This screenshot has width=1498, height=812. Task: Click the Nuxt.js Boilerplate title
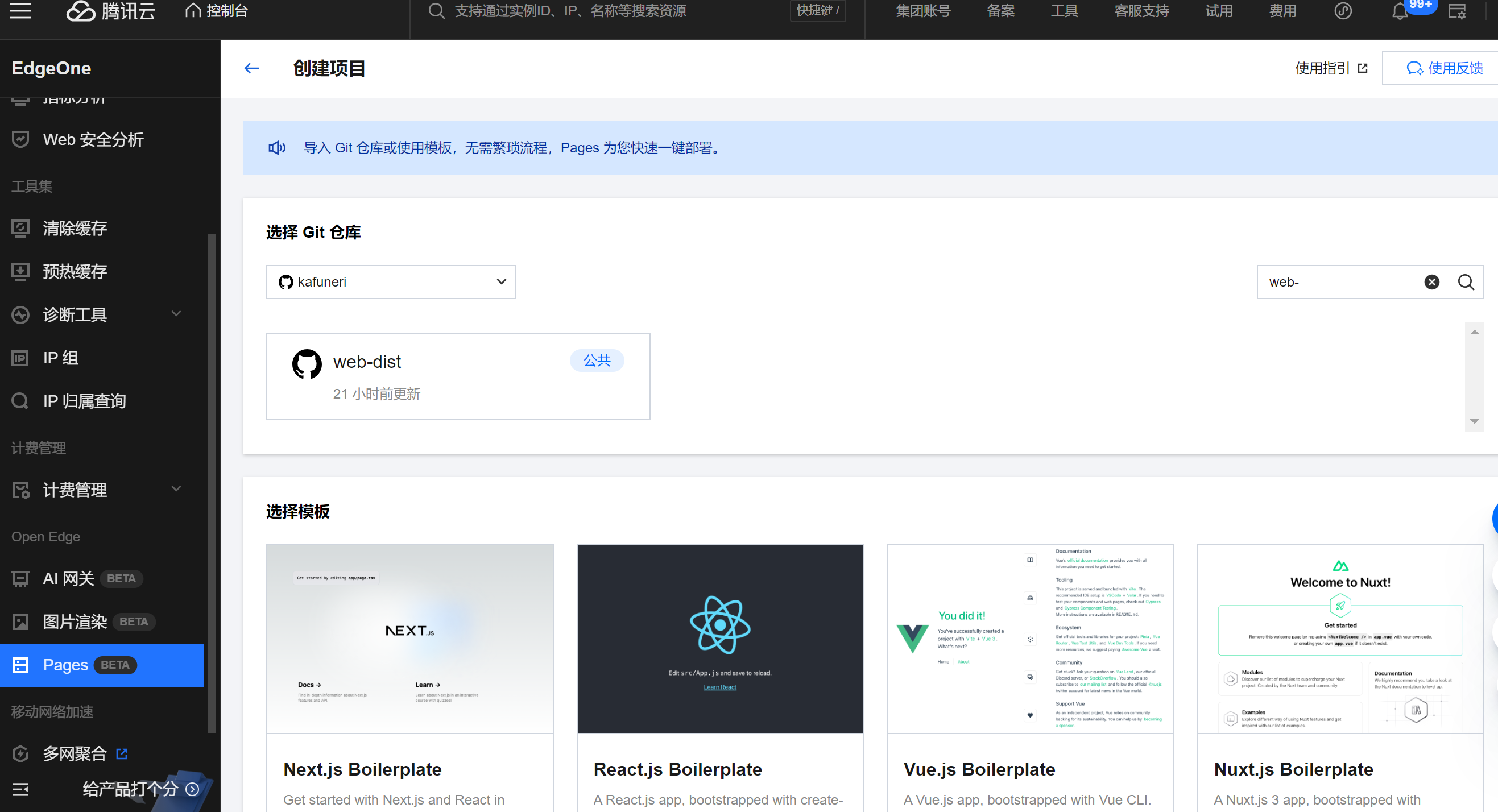pyautogui.click(x=1293, y=769)
